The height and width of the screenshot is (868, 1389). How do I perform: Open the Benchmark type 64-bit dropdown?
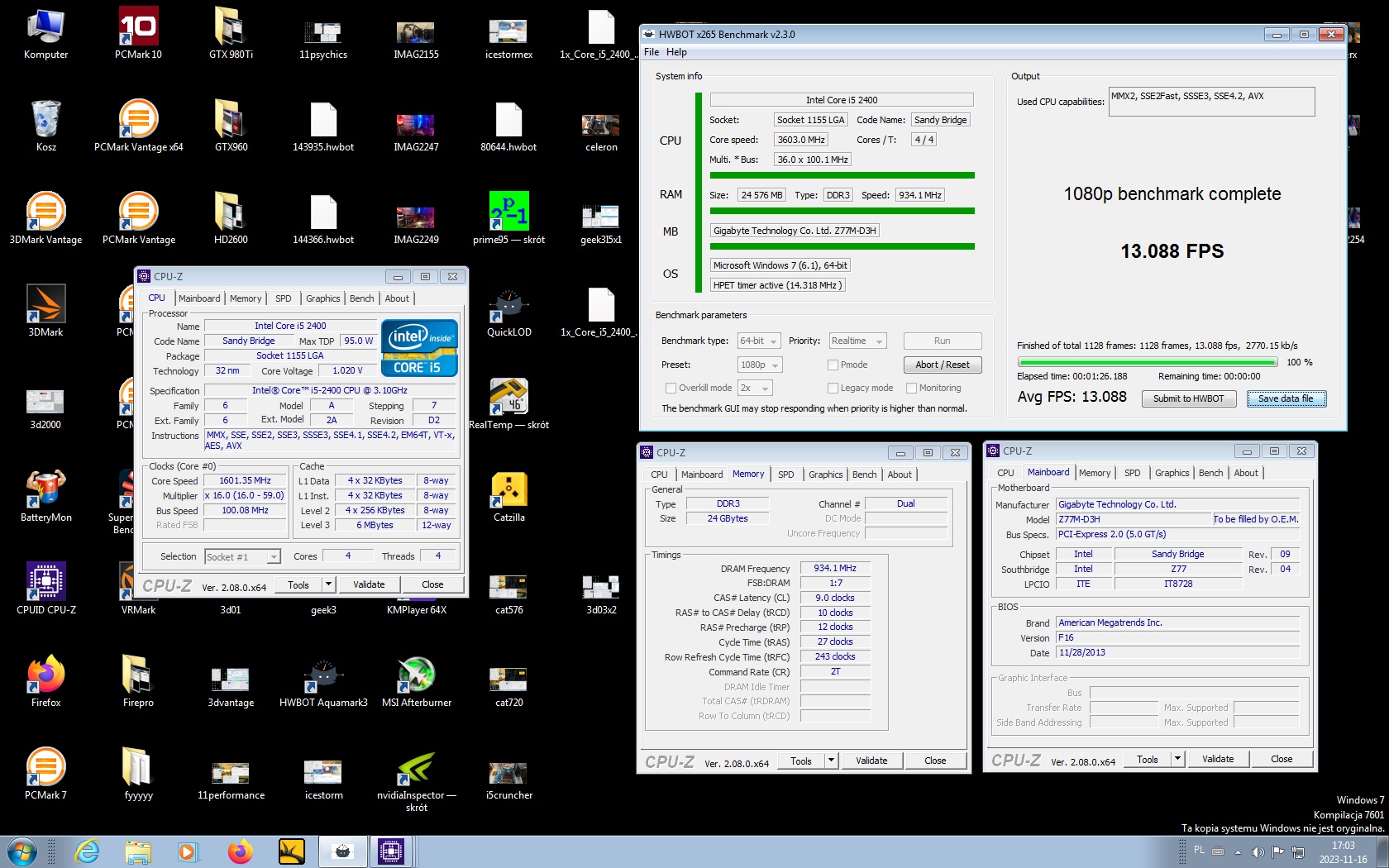click(x=759, y=341)
